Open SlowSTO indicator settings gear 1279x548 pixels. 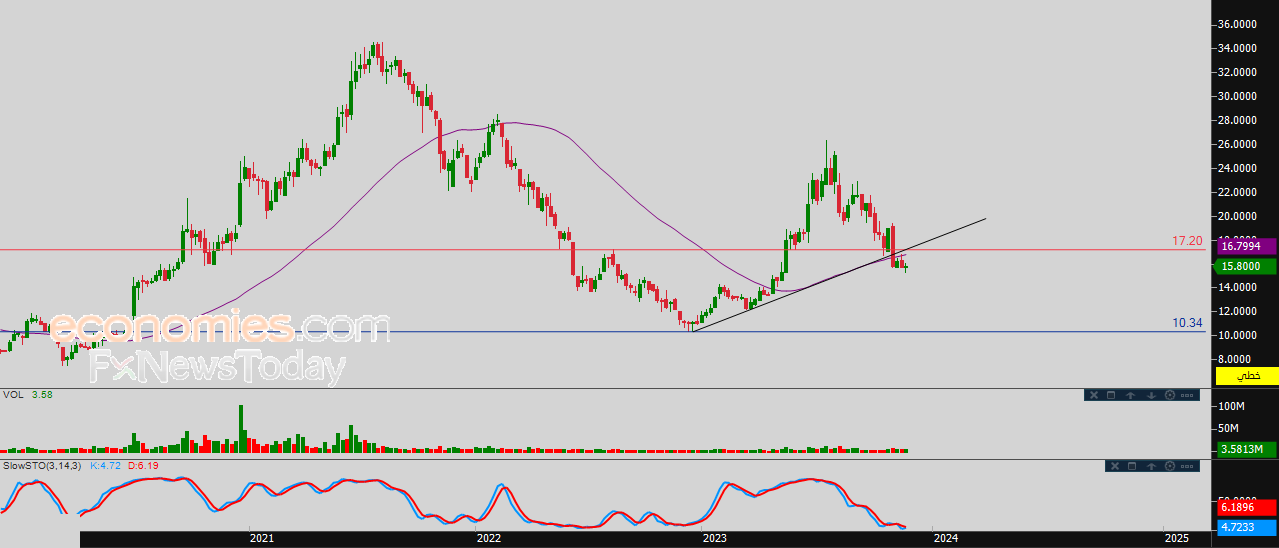[x=1170, y=466]
